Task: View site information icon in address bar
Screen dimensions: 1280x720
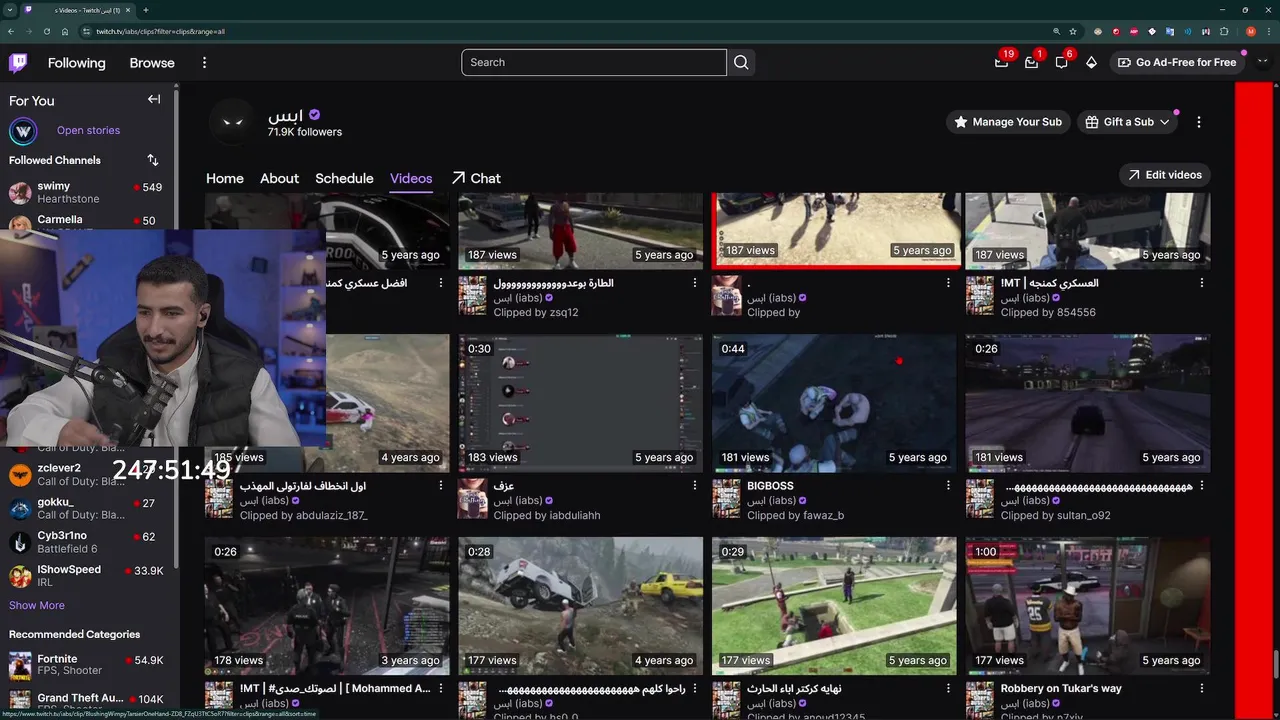Action: pos(87,31)
